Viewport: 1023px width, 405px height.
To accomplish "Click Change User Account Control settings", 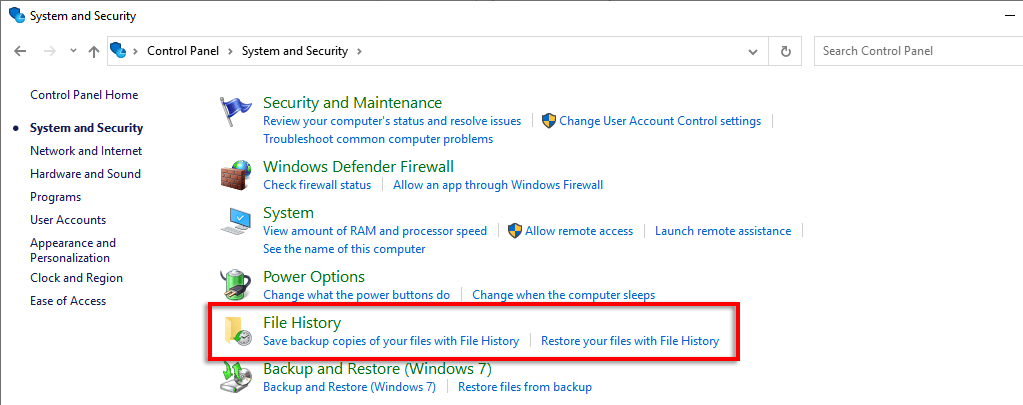I will pos(659,121).
